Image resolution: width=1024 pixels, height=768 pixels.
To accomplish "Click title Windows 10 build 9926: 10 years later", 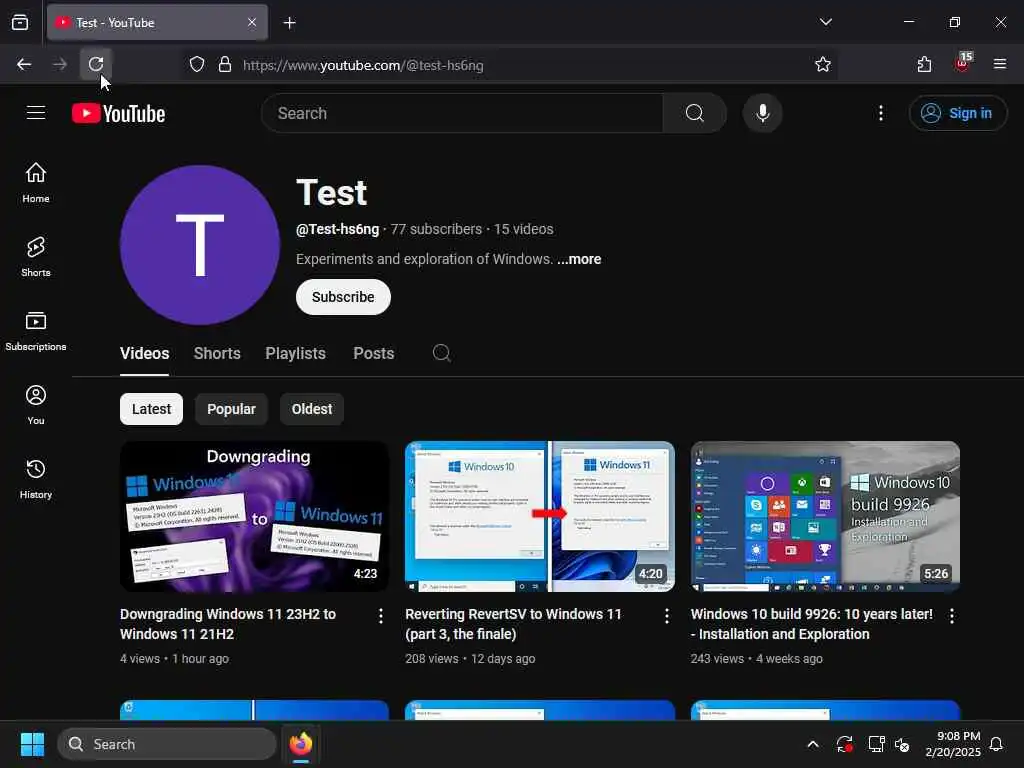I will tap(812, 624).
